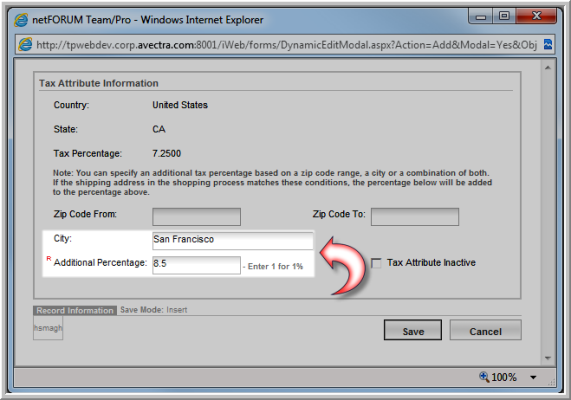571x400 pixels.
Task: Click the compatibility view icon in address bar
Action: pos(547,45)
